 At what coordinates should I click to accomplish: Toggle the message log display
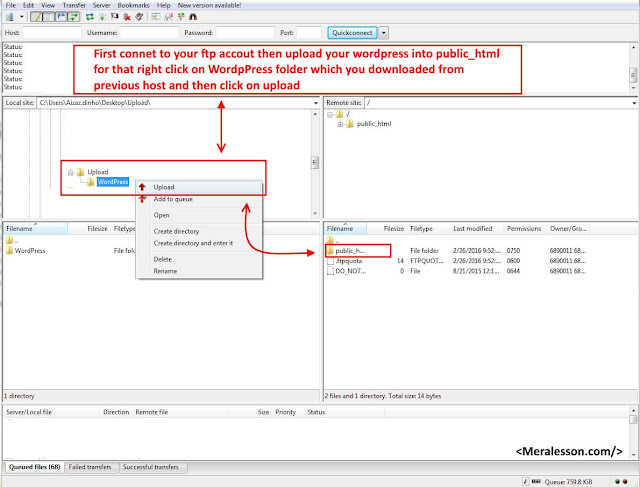[x=37, y=17]
